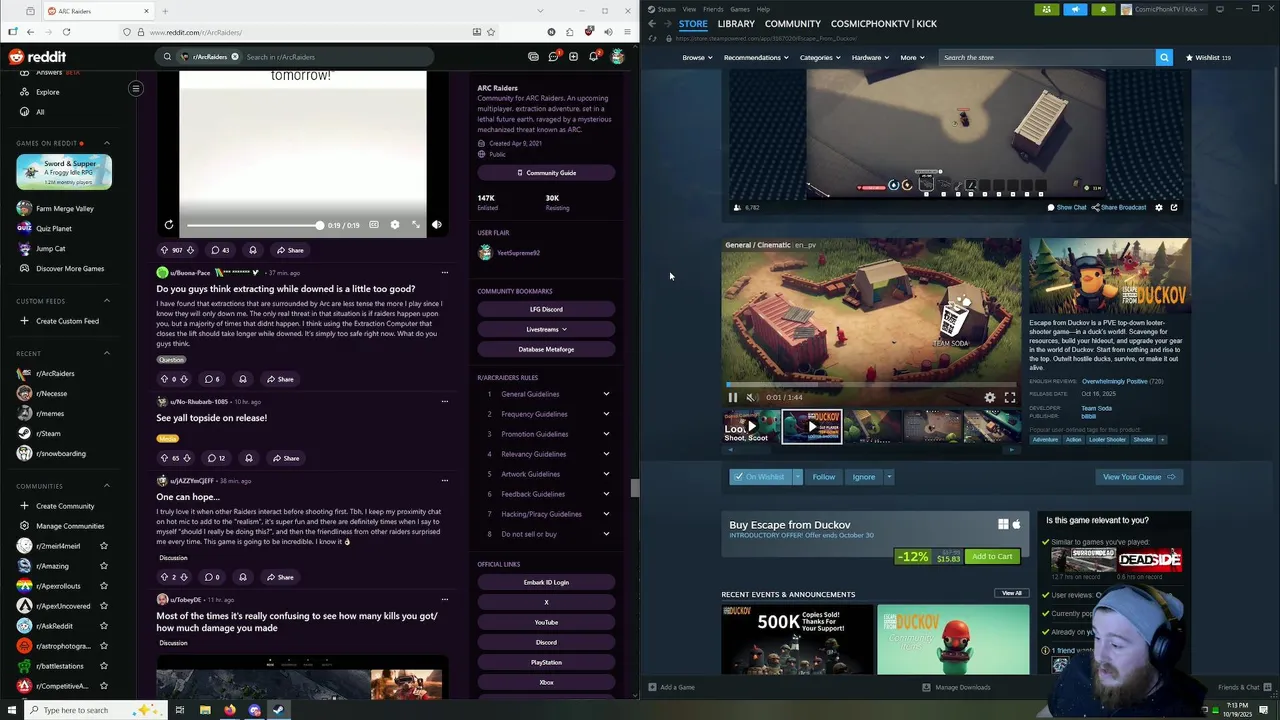Create a new Reddit post icon

click(573, 57)
